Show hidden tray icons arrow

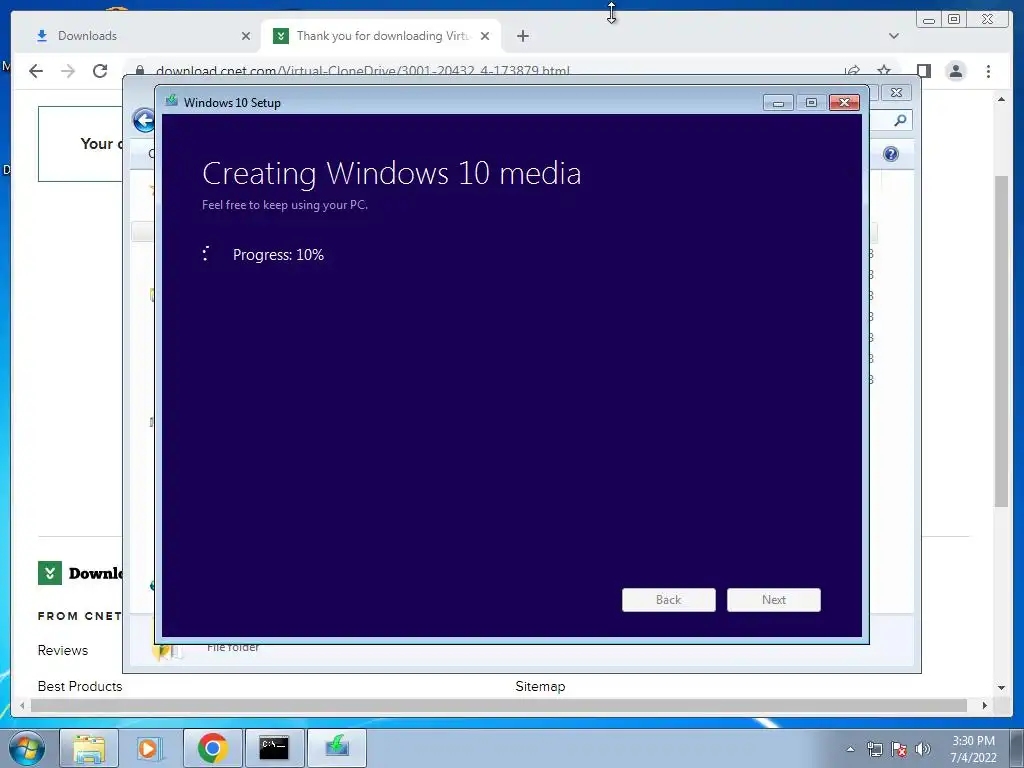[850, 749]
